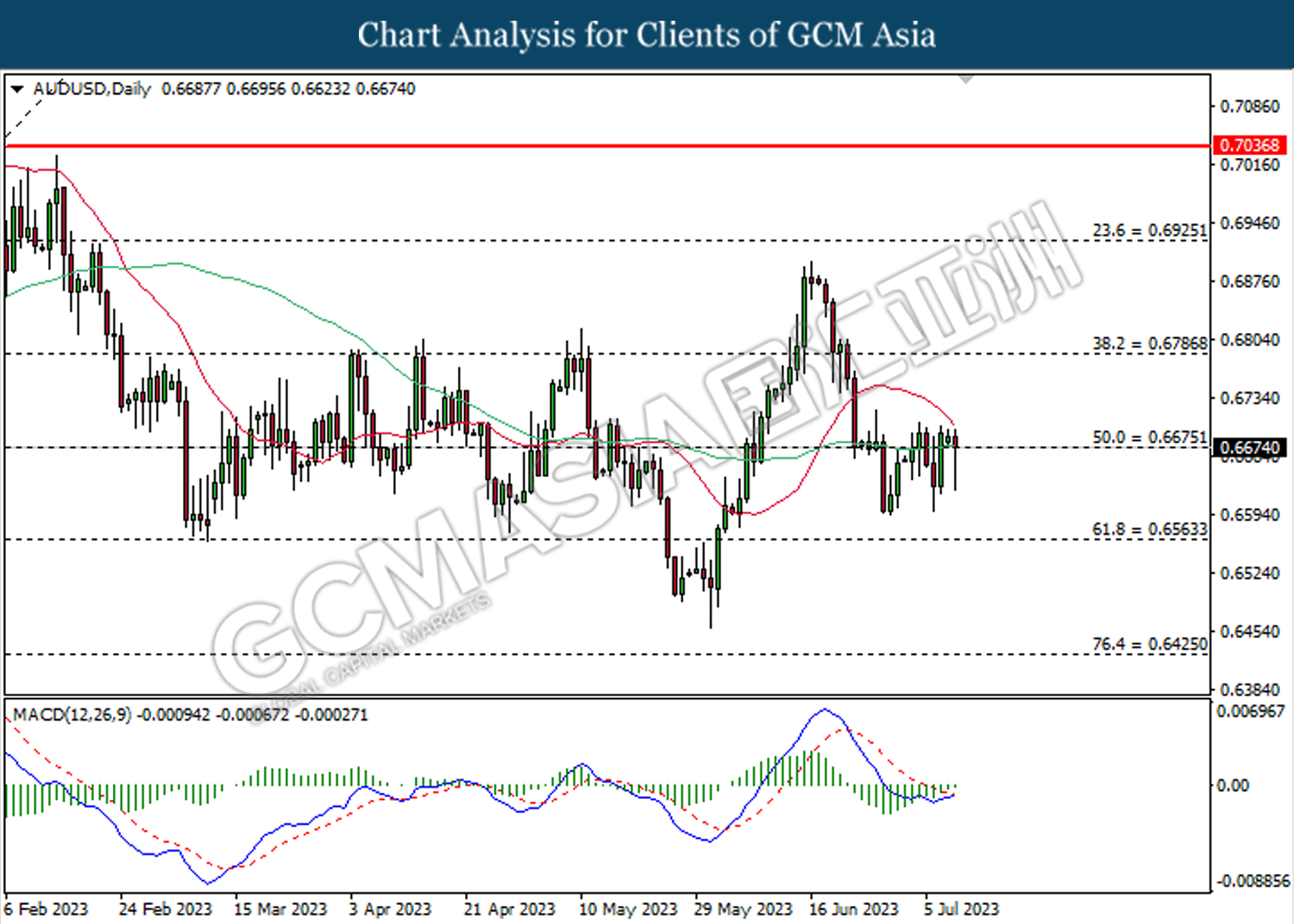Click the 0.70160 price axis value
The height and width of the screenshot is (924, 1294).
(x=1249, y=165)
